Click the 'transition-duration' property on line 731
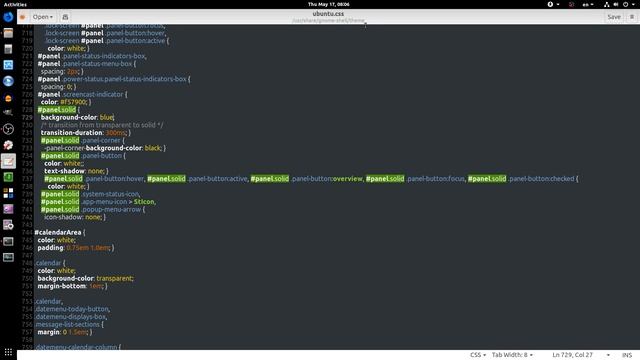This screenshot has height=360, width=640. pos(71,133)
